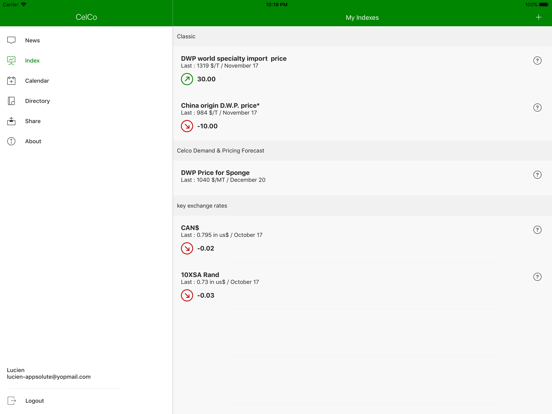Show help for DWP world specialty import price
Screen dimensions: 552x414
coord(537,61)
